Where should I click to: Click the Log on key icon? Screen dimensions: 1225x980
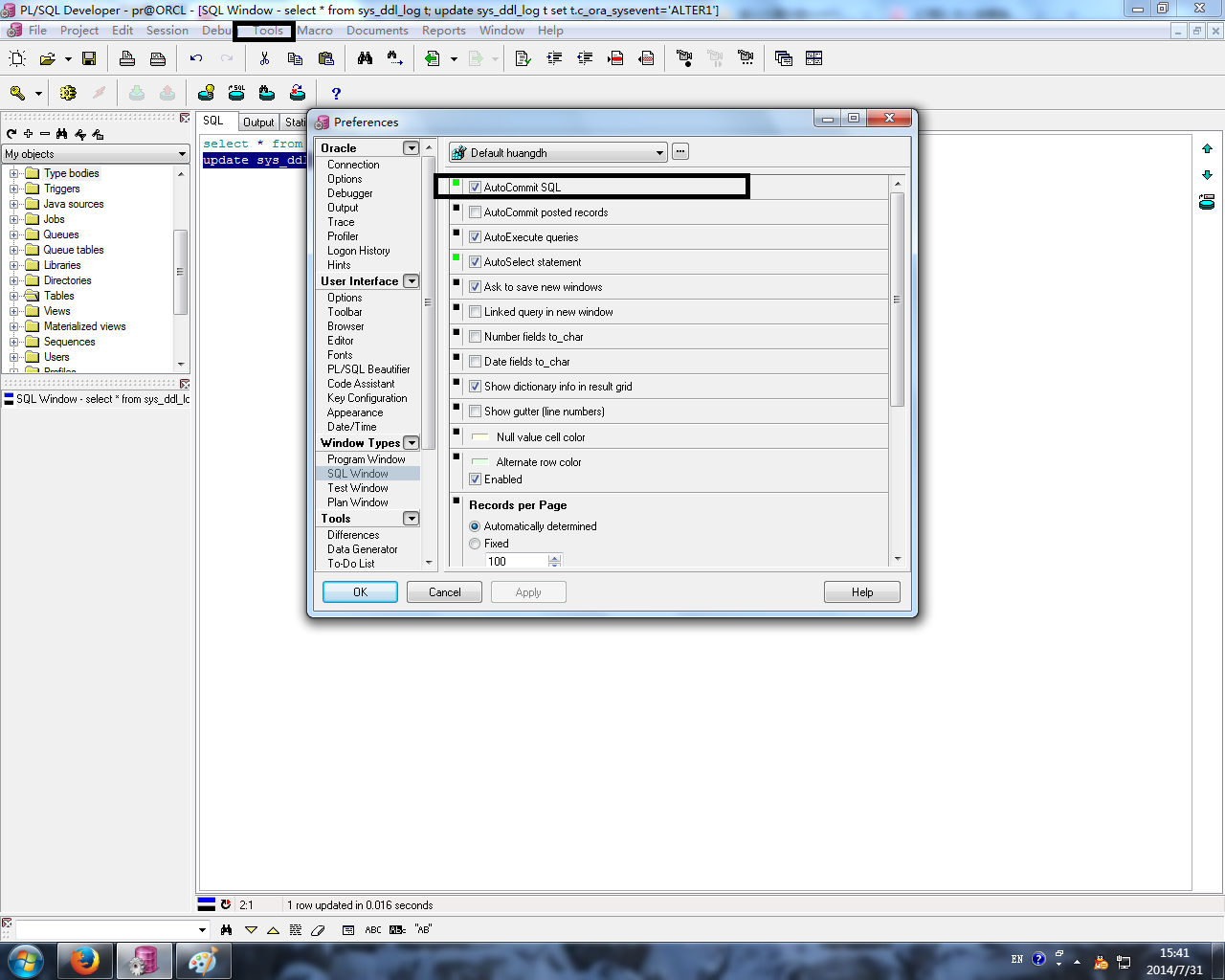click(17, 93)
